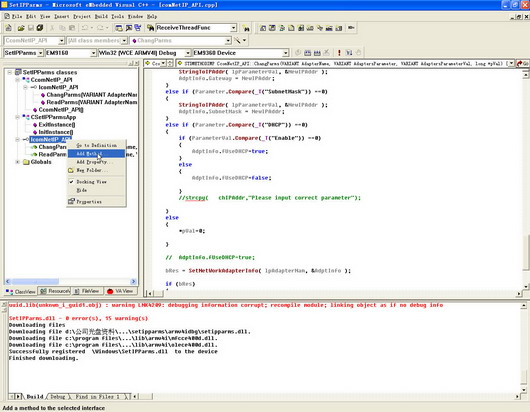The image size is (530, 412).
Task: Open the Tools menu
Action: click(118, 16)
